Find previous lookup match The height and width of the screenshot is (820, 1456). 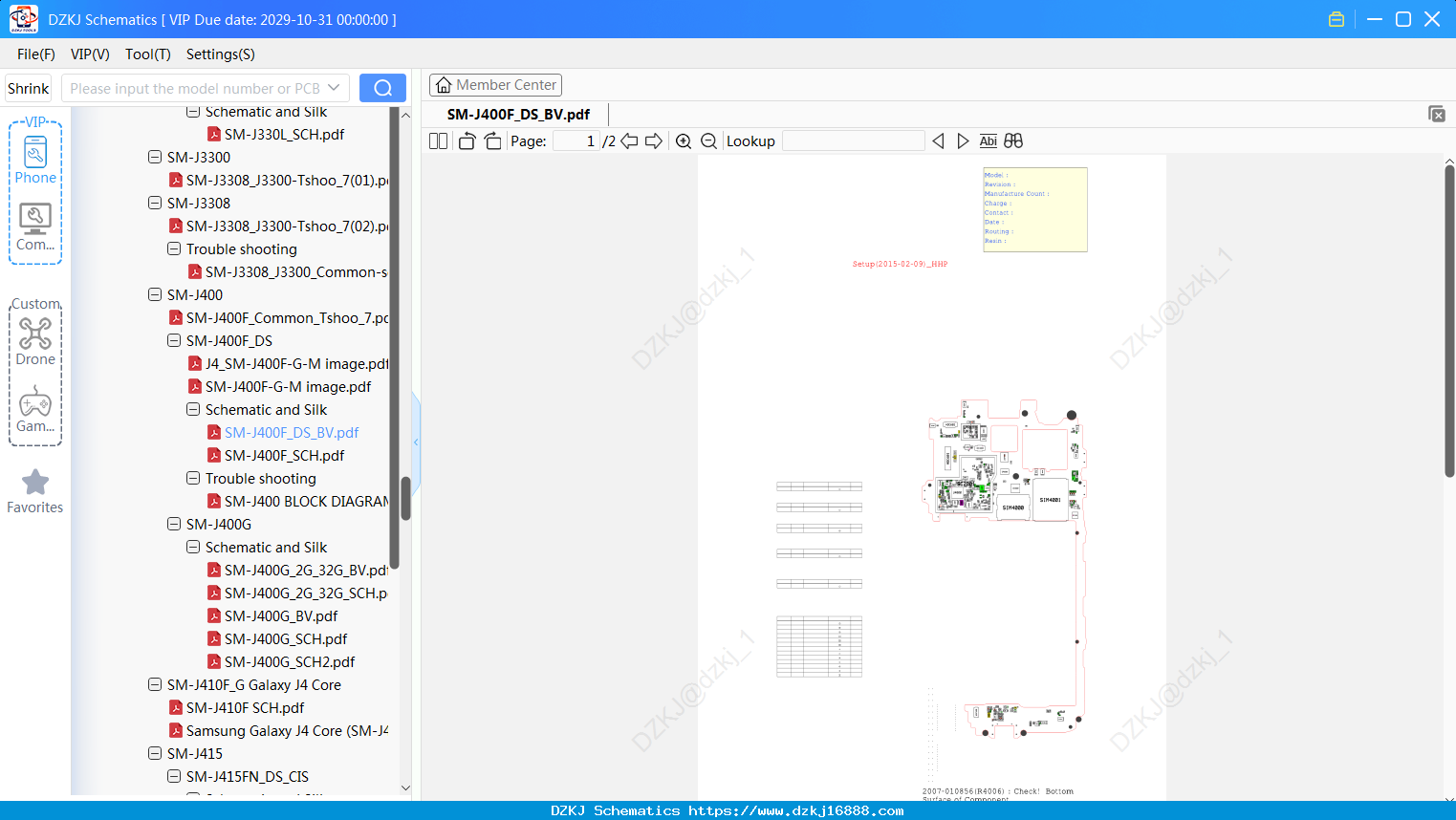coord(938,141)
